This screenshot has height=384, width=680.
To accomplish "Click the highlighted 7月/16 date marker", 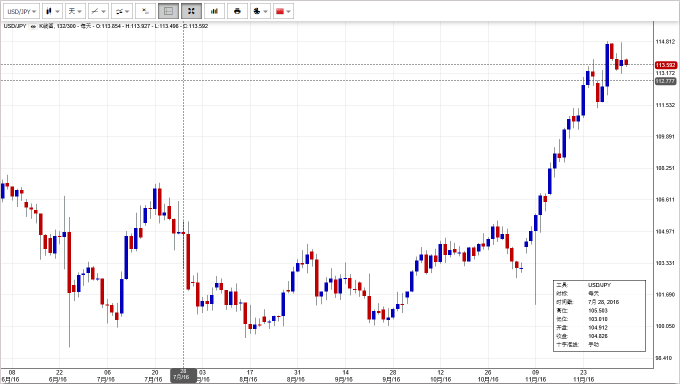I will 183,376.
